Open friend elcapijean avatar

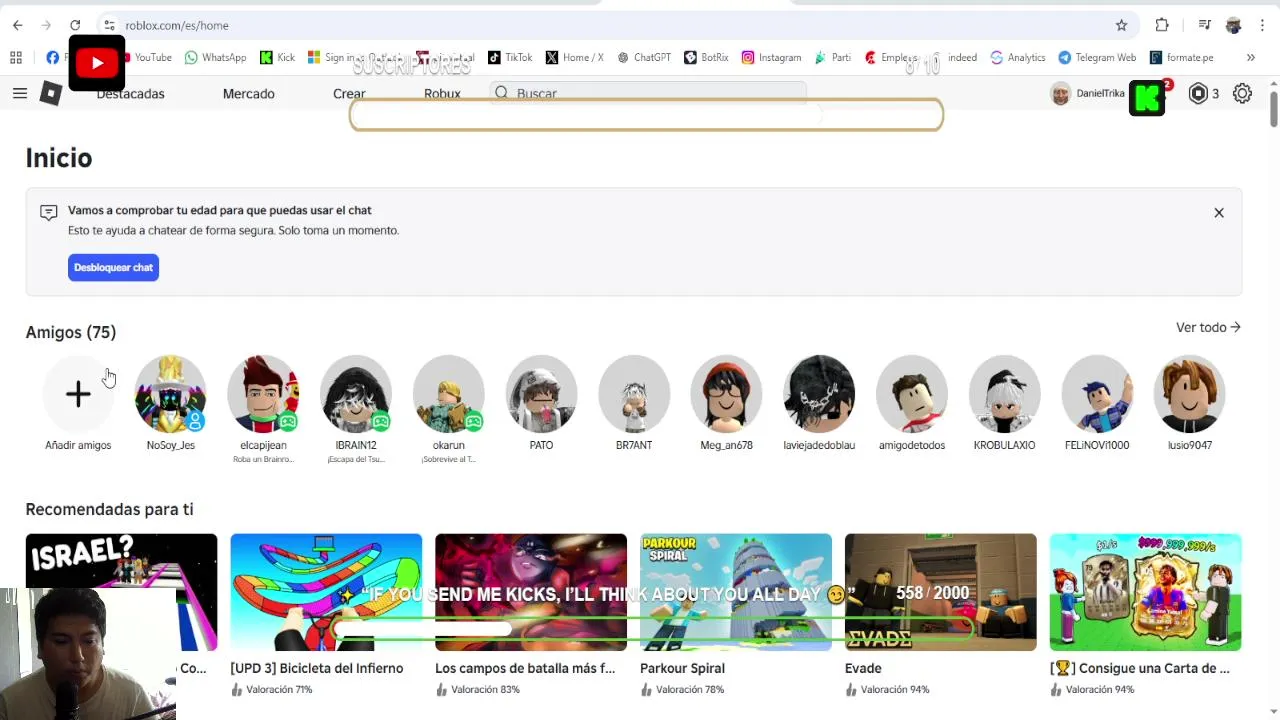coord(263,394)
